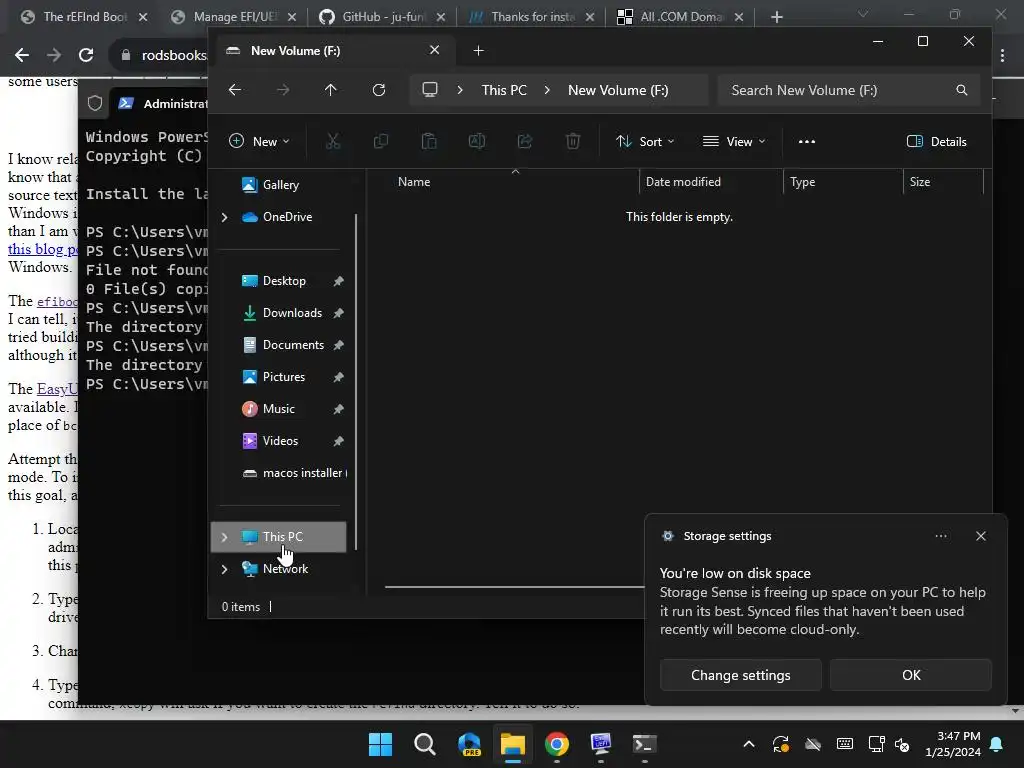Click the chevron after This PC in breadcrumb

(x=547, y=90)
